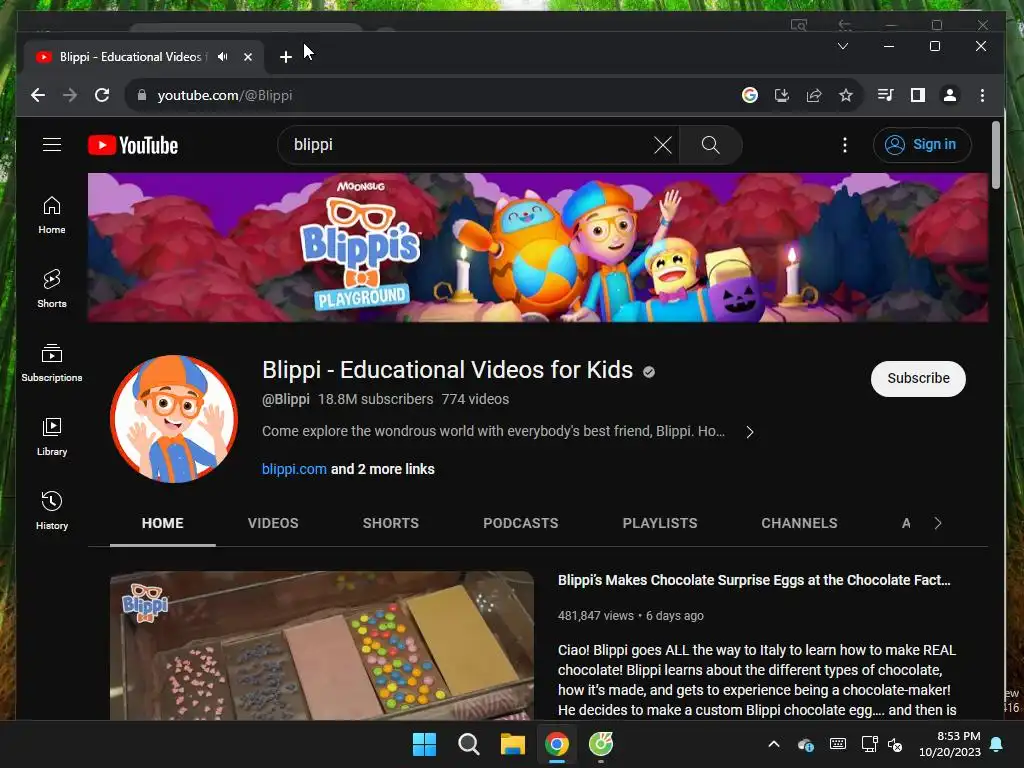Click the Google icon in address bar
1024x768 pixels.
pos(750,95)
